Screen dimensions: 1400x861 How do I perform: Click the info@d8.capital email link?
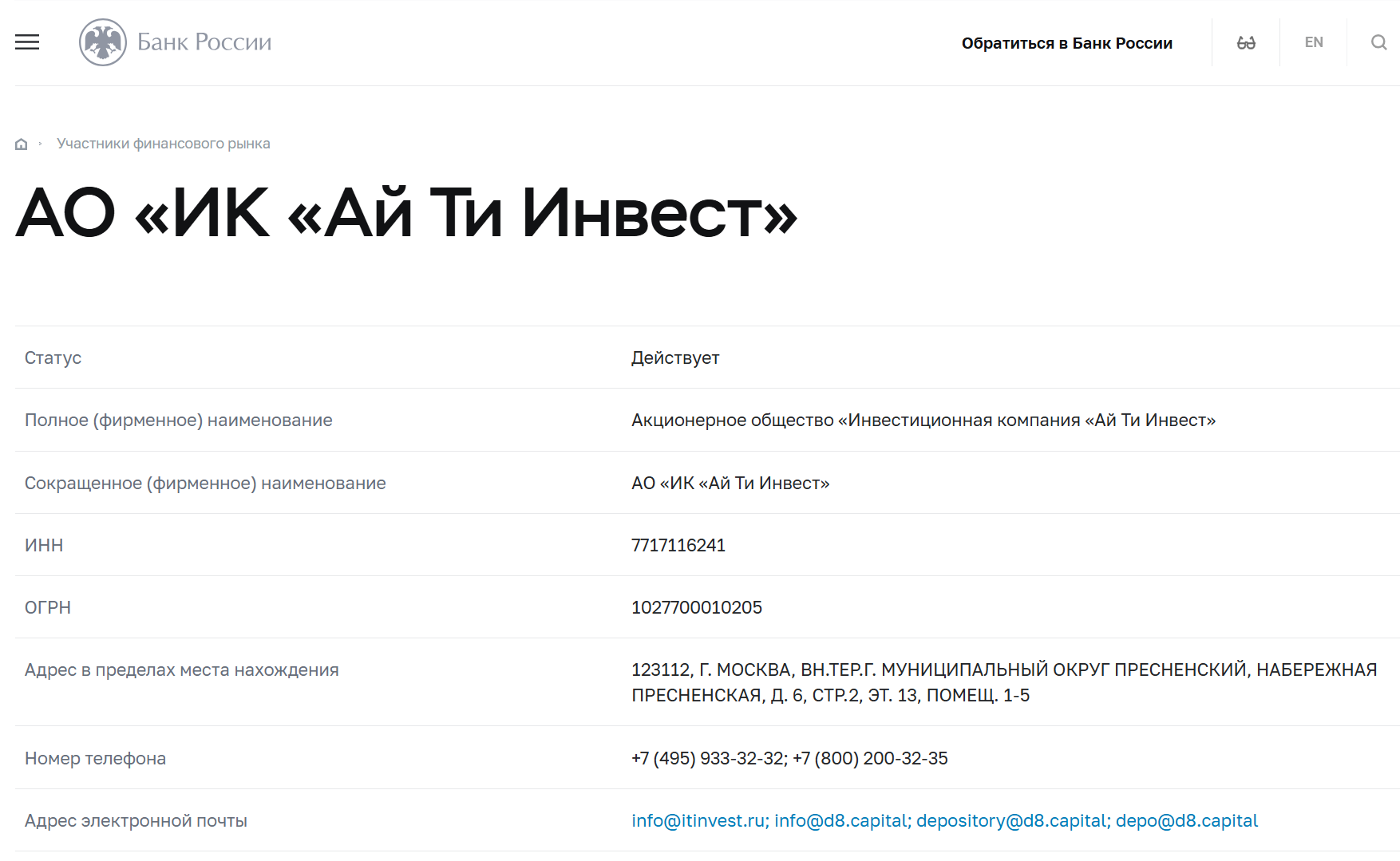(x=840, y=820)
